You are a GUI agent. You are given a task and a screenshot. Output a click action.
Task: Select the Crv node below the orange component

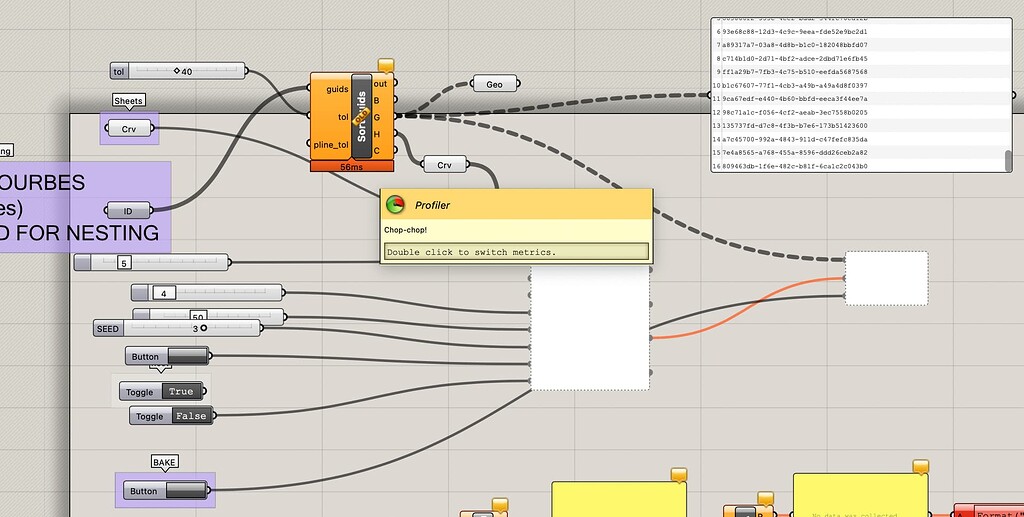point(445,164)
